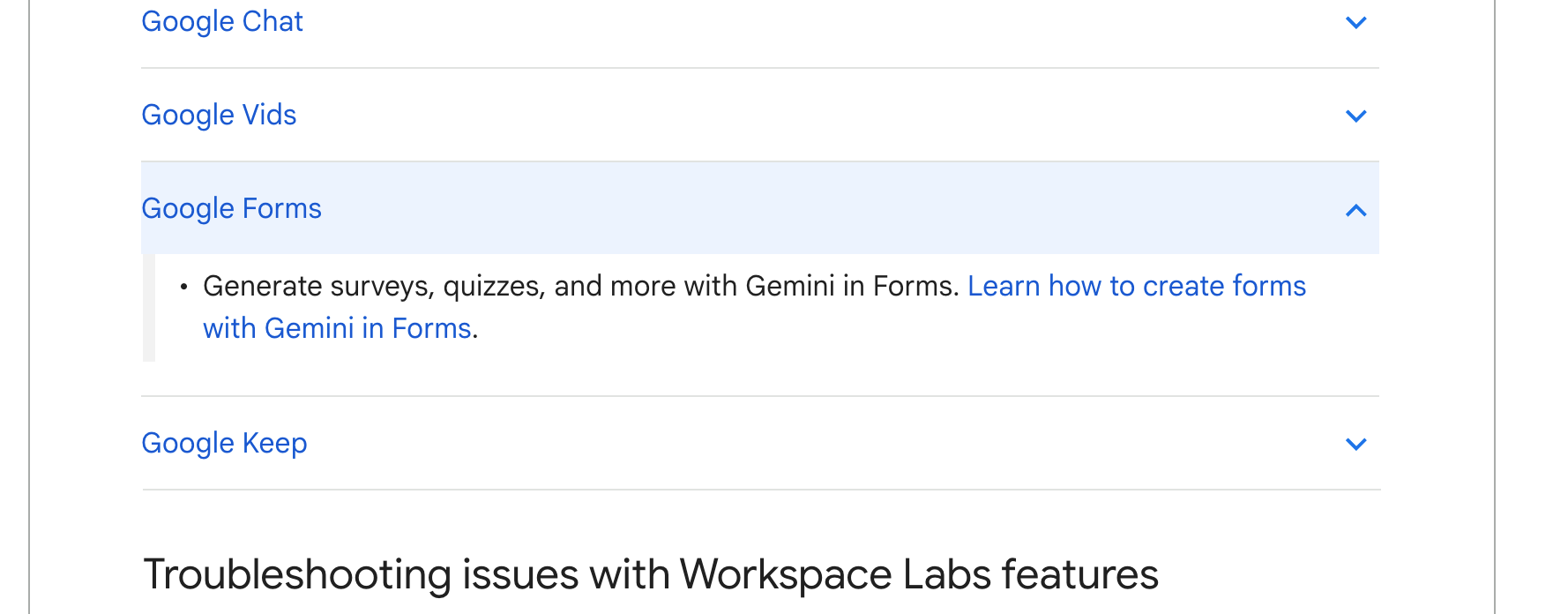Click the gray vertical bar beside Forms content
The image size is (1568, 614).
tap(149, 307)
